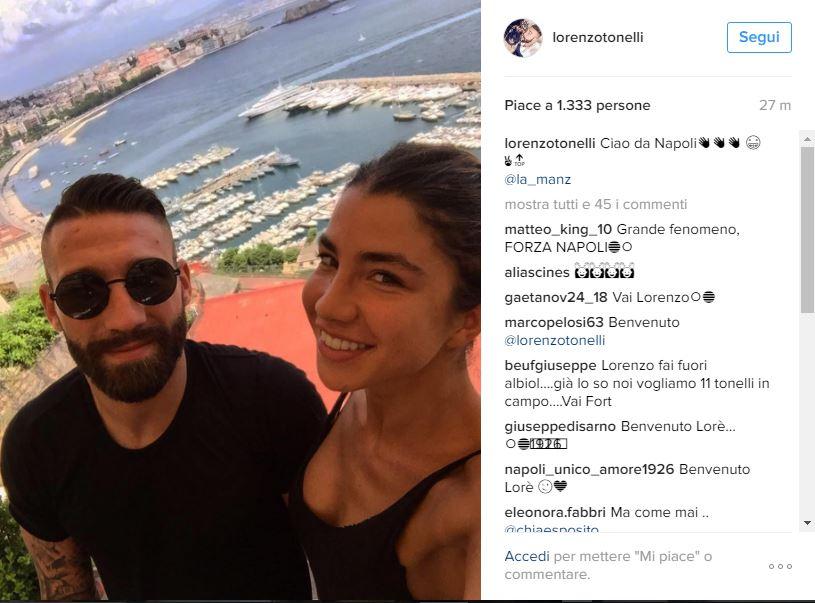
Task: Open eleonora.fabbri's profile from comment
Action: [x=555, y=513]
